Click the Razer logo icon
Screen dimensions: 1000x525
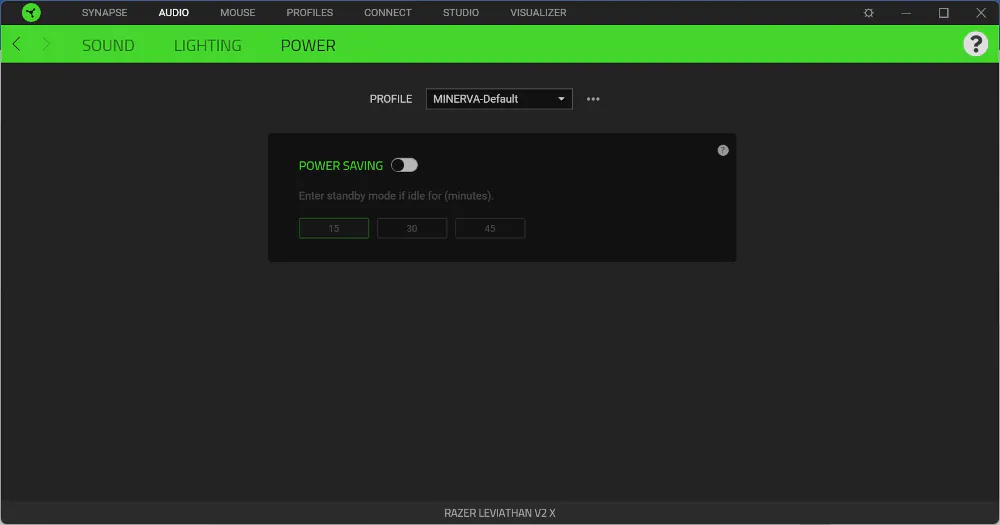[x=31, y=12]
